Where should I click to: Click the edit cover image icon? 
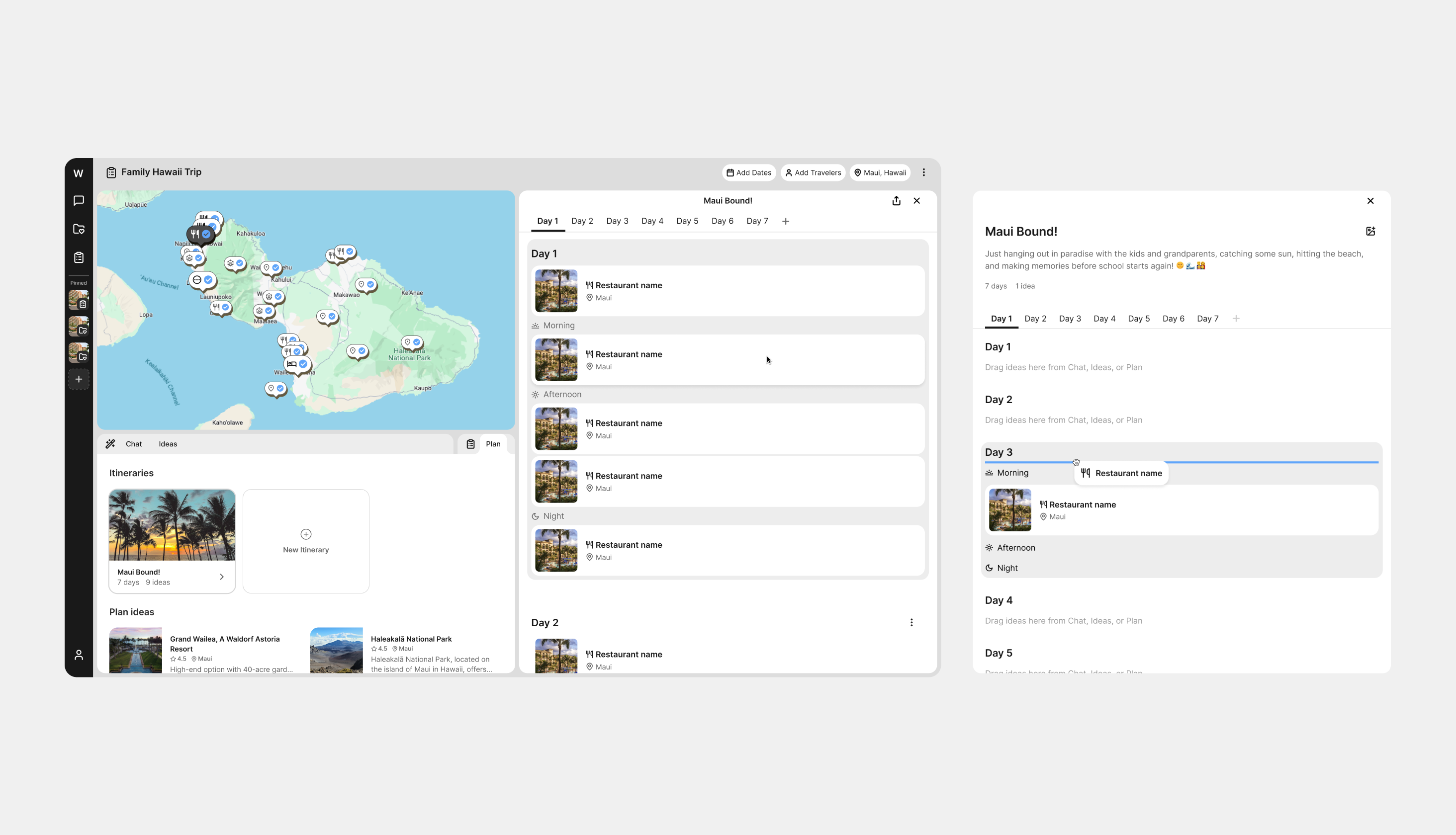(1370, 231)
